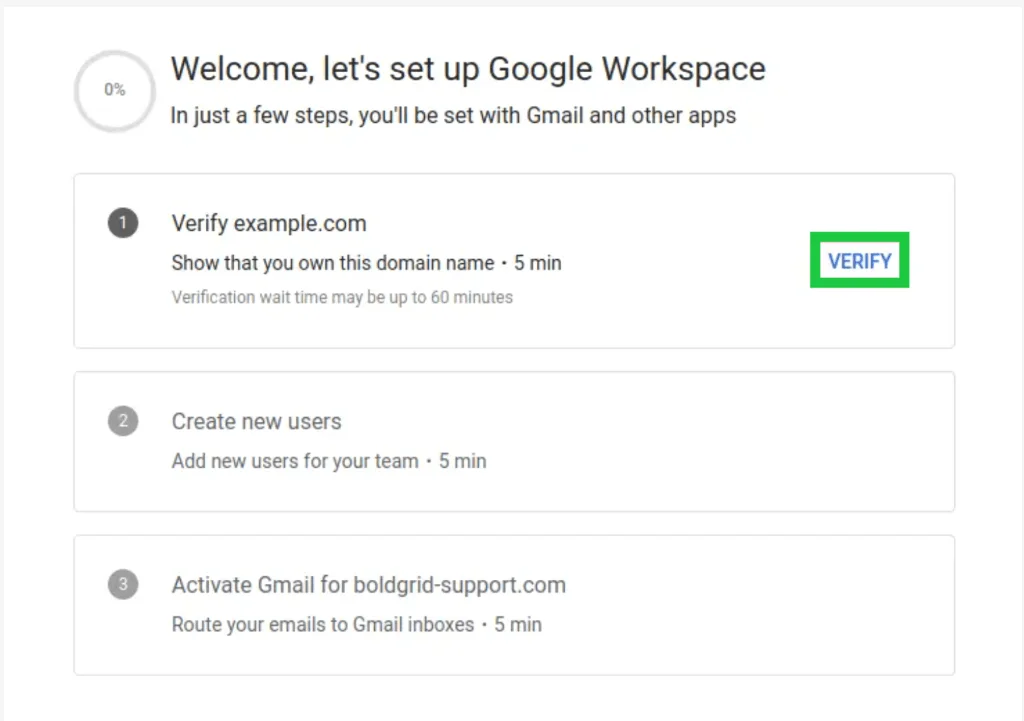Click the step 2 number badge
1024x721 pixels.
point(123,421)
